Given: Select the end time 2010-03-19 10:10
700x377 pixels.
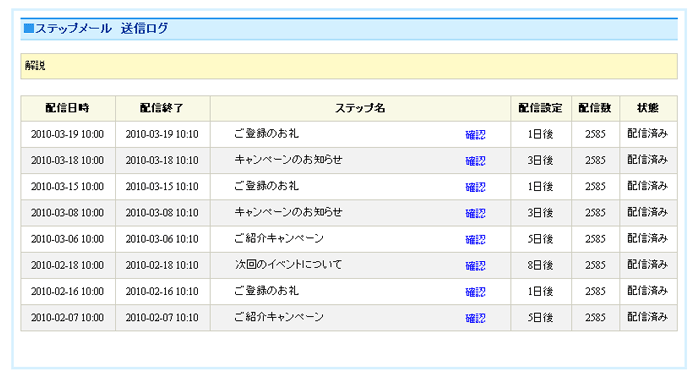Looking at the screenshot, I should 162,134.
